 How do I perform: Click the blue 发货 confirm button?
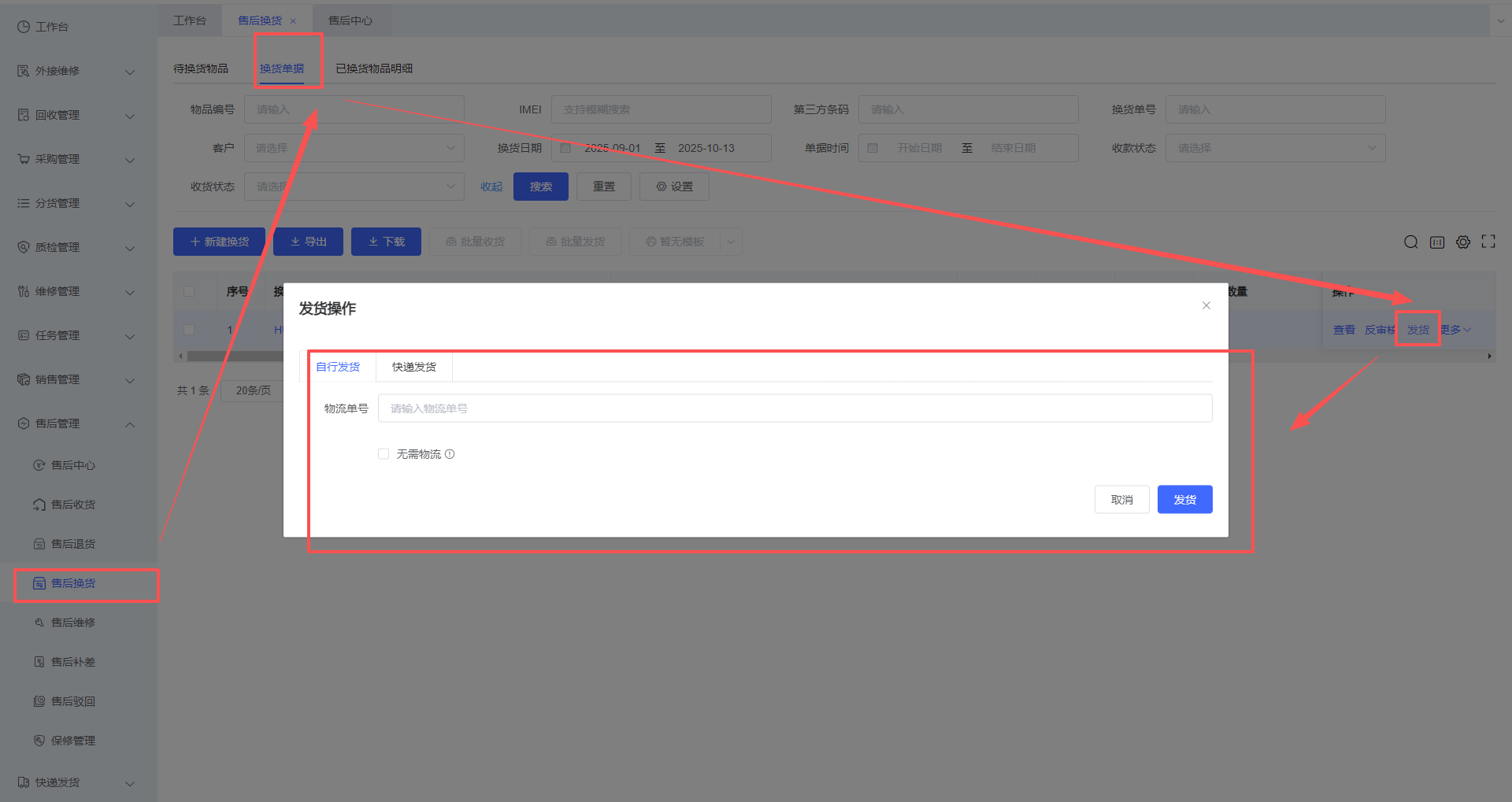(1184, 500)
